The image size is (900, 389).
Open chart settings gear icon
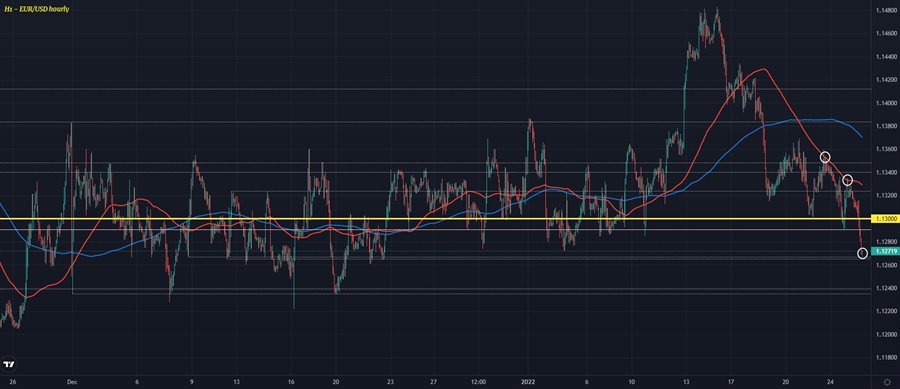(886, 381)
